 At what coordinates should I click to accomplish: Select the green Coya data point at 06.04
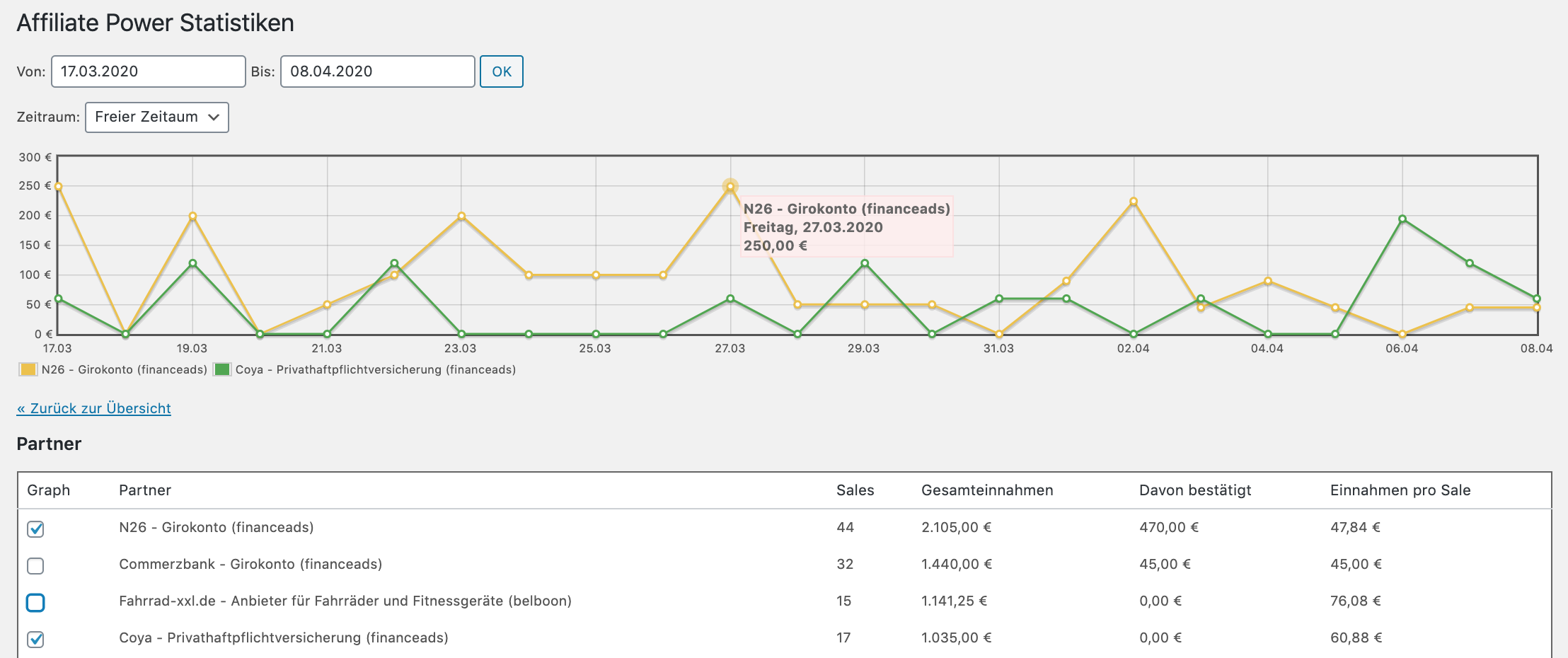tap(1402, 219)
